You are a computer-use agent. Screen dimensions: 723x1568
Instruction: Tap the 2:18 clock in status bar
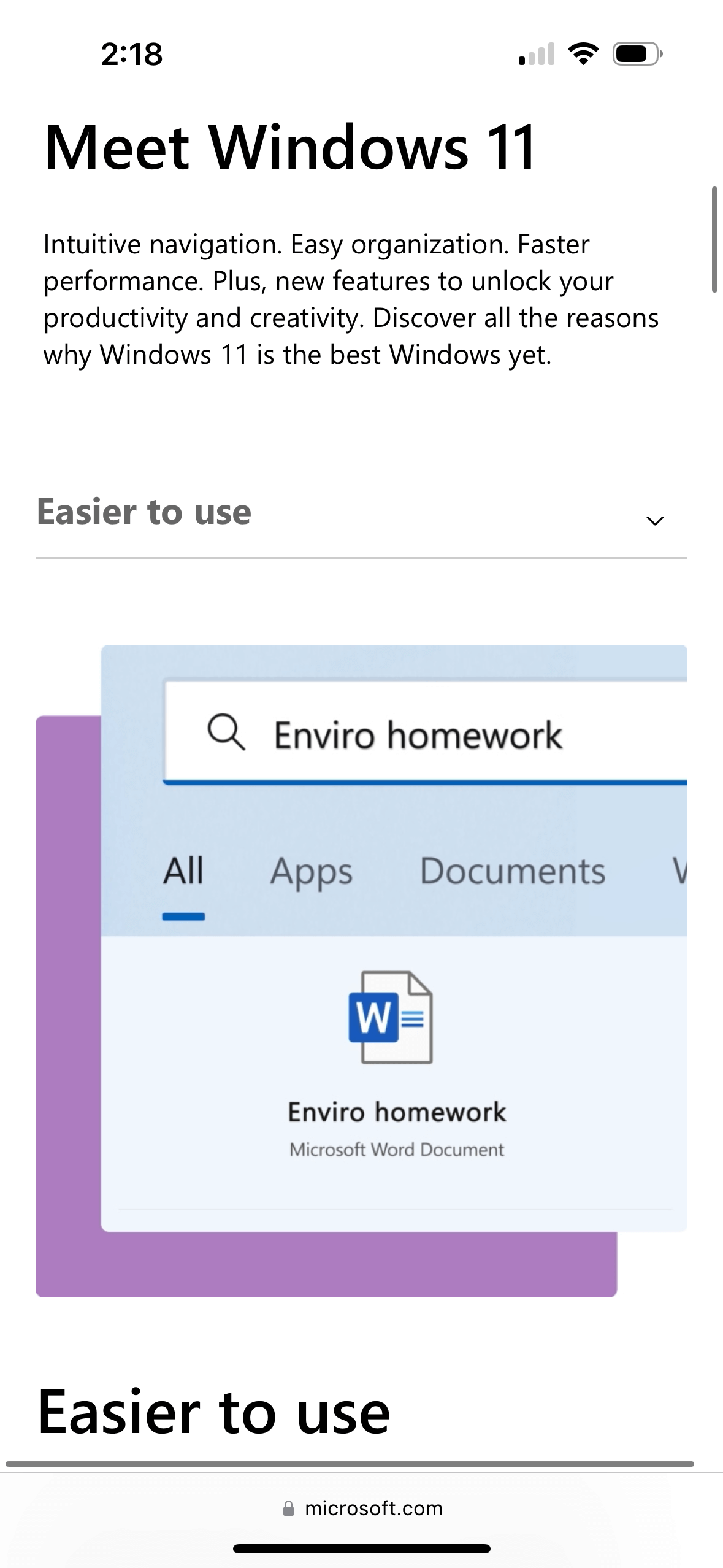pos(132,54)
